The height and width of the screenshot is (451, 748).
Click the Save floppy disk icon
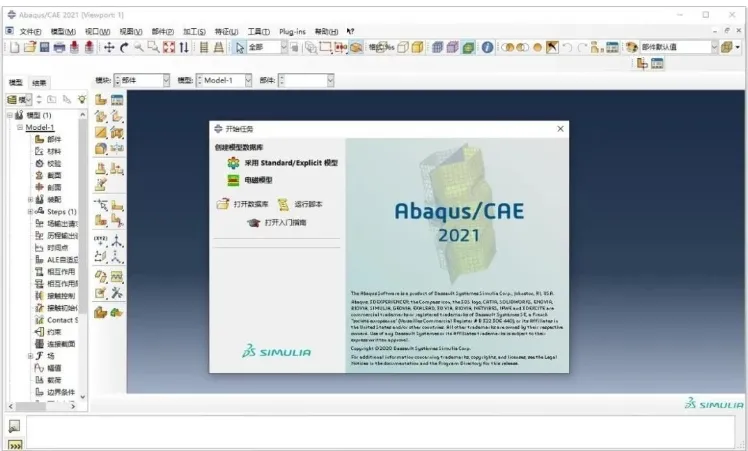44,47
